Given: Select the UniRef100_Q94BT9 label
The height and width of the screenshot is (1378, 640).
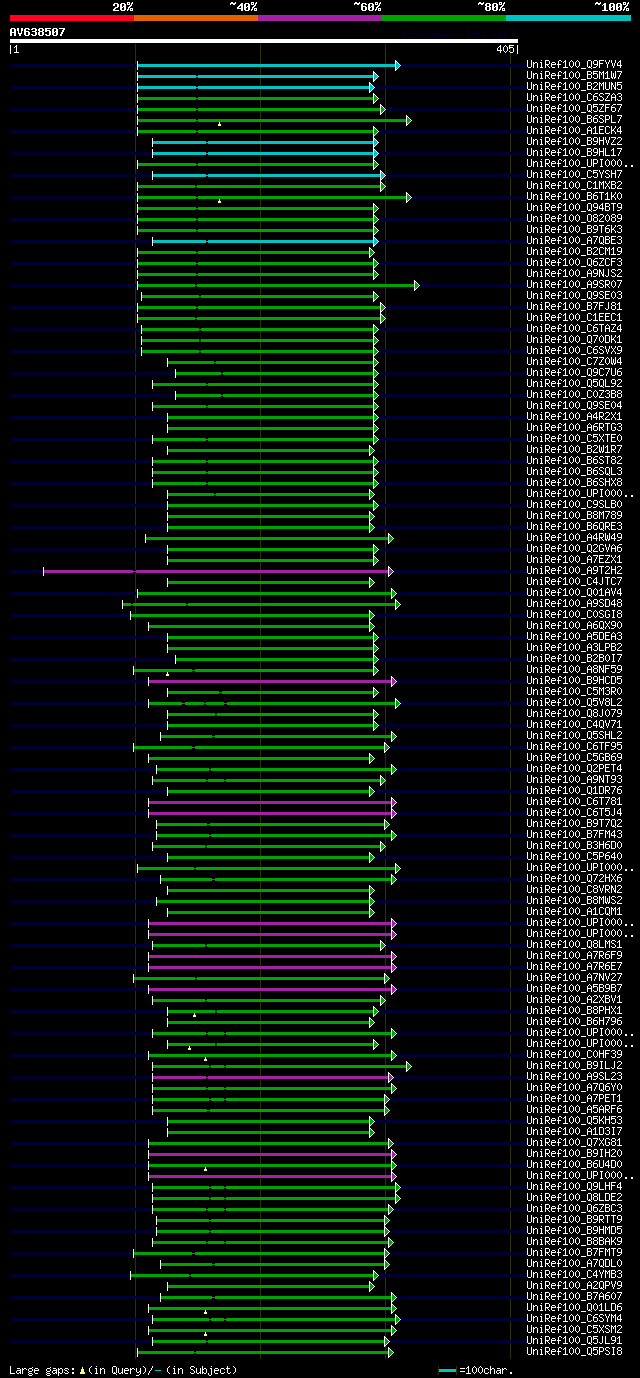Looking at the screenshot, I should (x=574, y=208).
